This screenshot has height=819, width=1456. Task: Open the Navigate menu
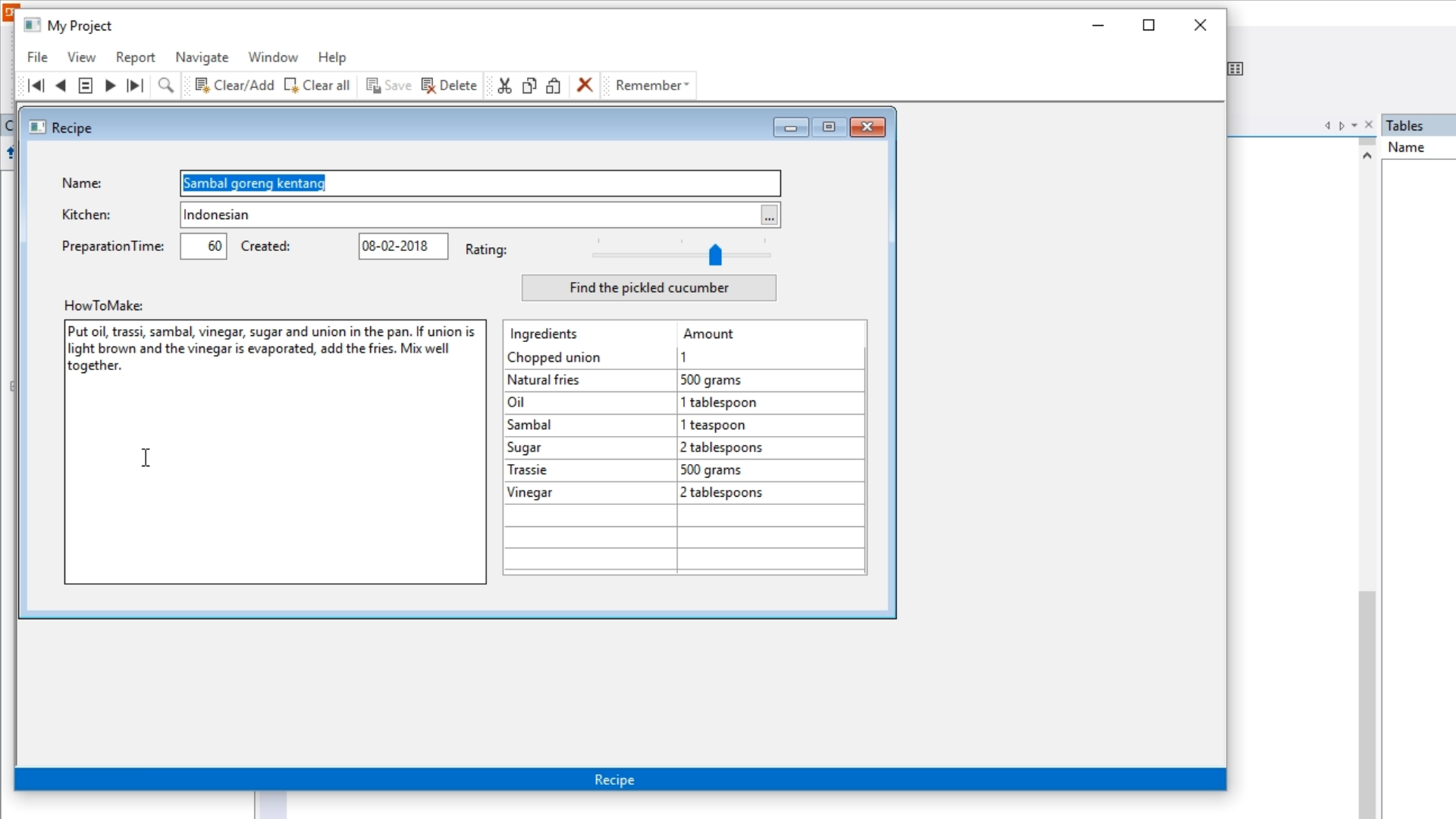pyautogui.click(x=202, y=58)
